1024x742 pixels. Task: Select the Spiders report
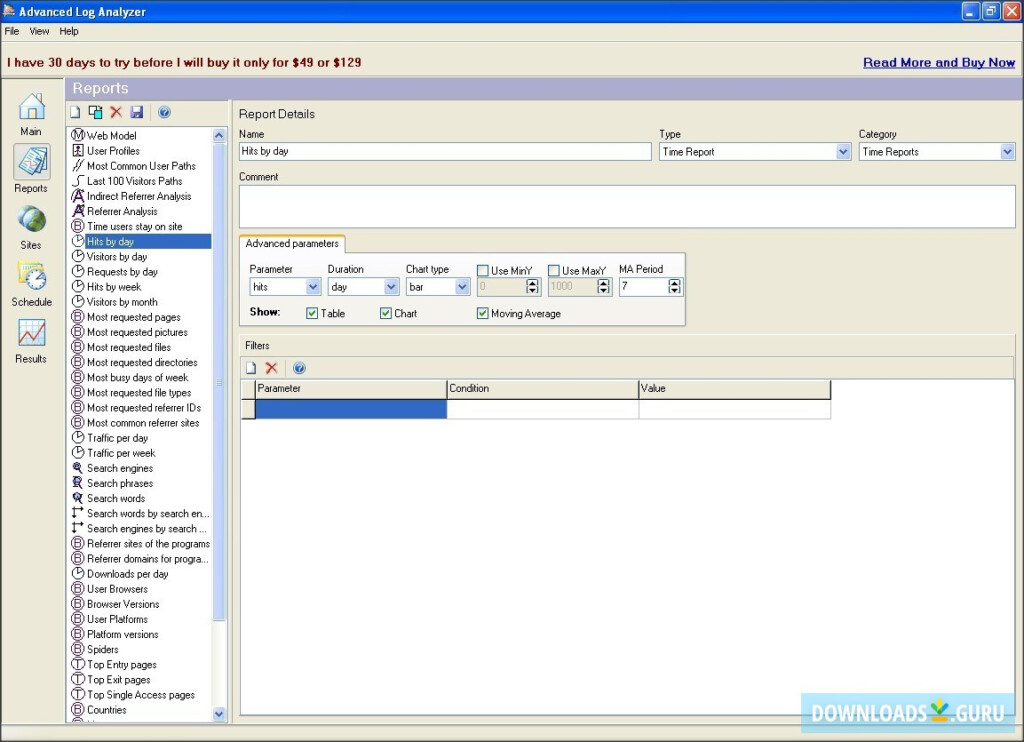tap(103, 649)
